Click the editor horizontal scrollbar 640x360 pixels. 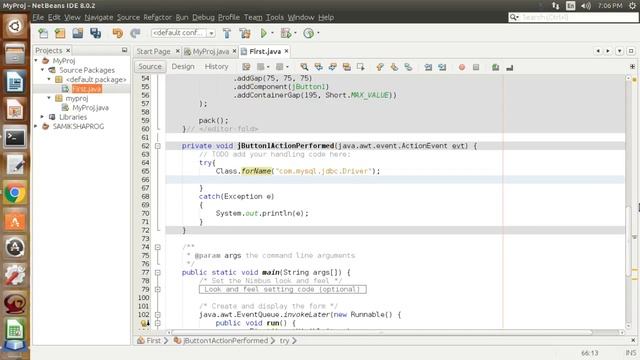click(x=382, y=332)
